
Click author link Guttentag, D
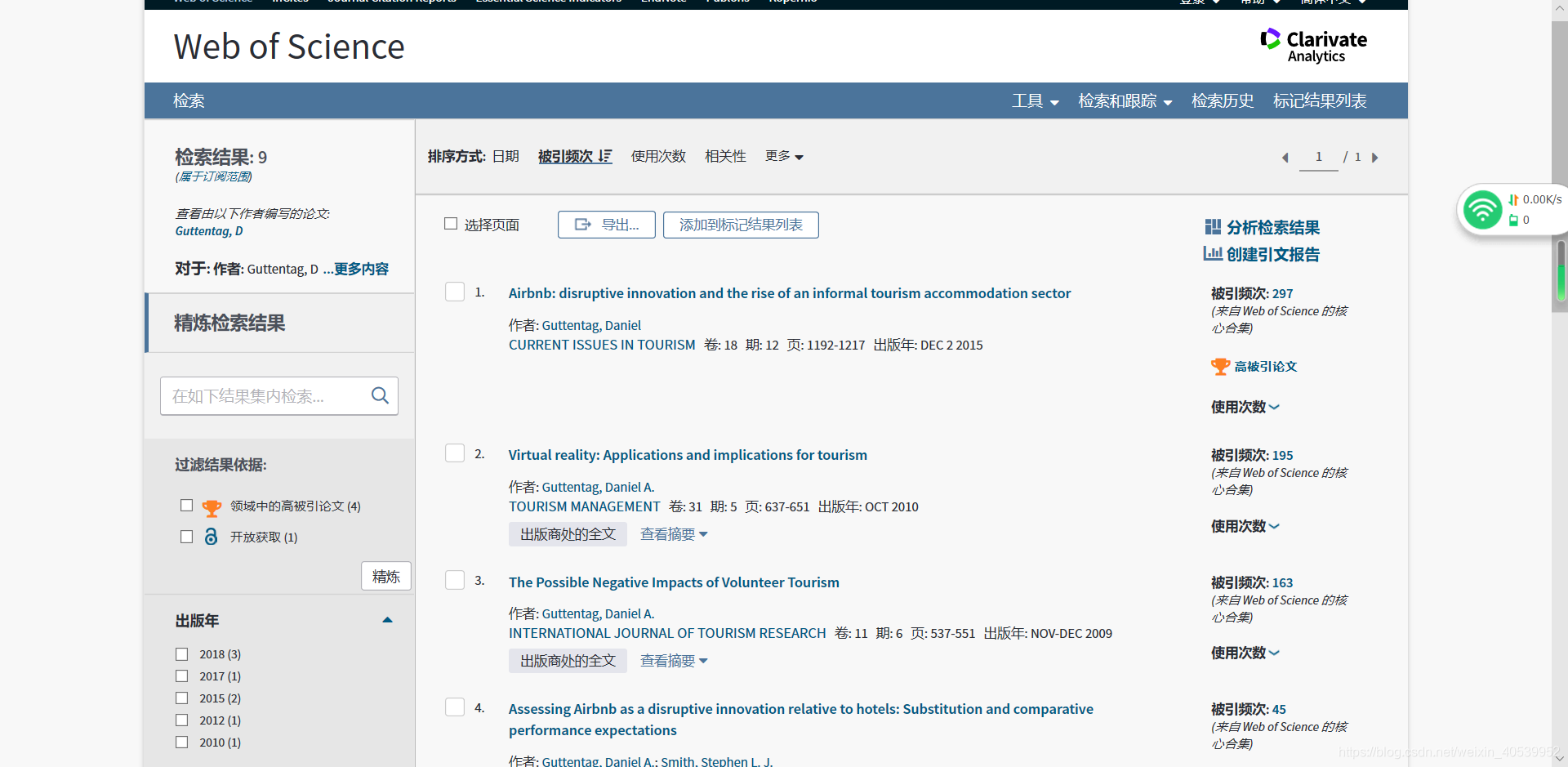209,231
